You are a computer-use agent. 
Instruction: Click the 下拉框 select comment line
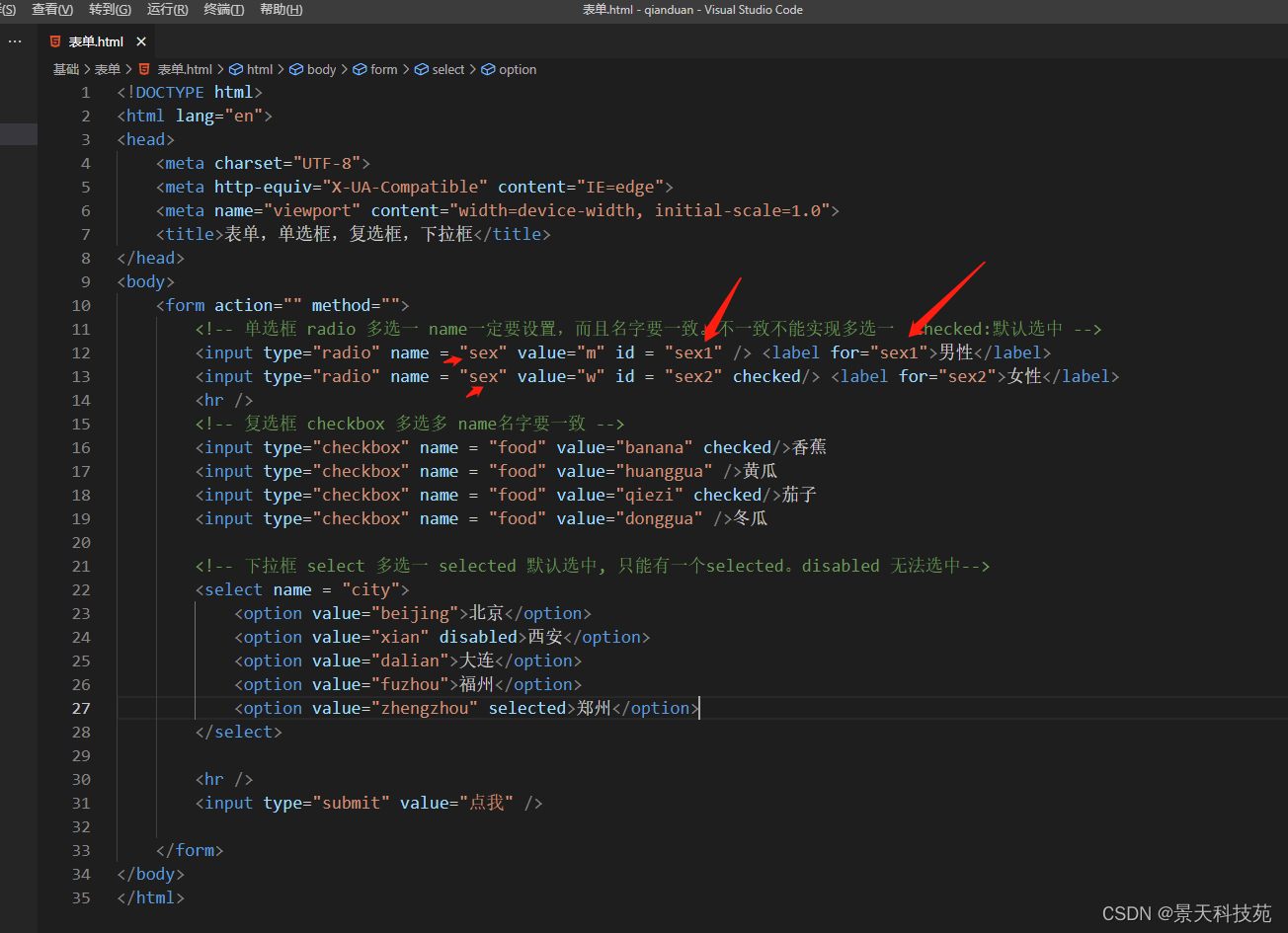click(x=593, y=566)
